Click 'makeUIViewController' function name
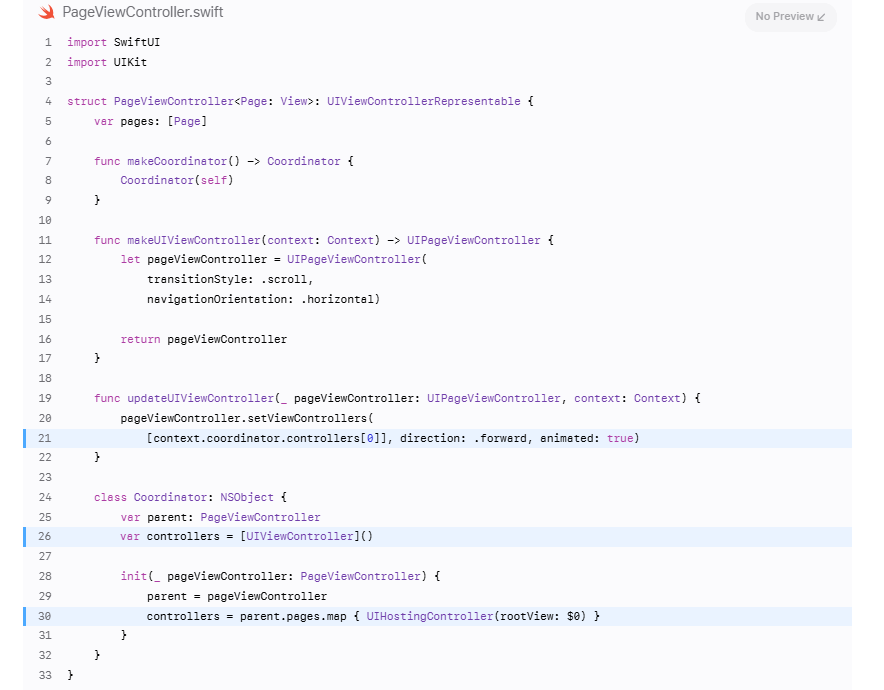This screenshot has width=884, height=690. pos(193,240)
